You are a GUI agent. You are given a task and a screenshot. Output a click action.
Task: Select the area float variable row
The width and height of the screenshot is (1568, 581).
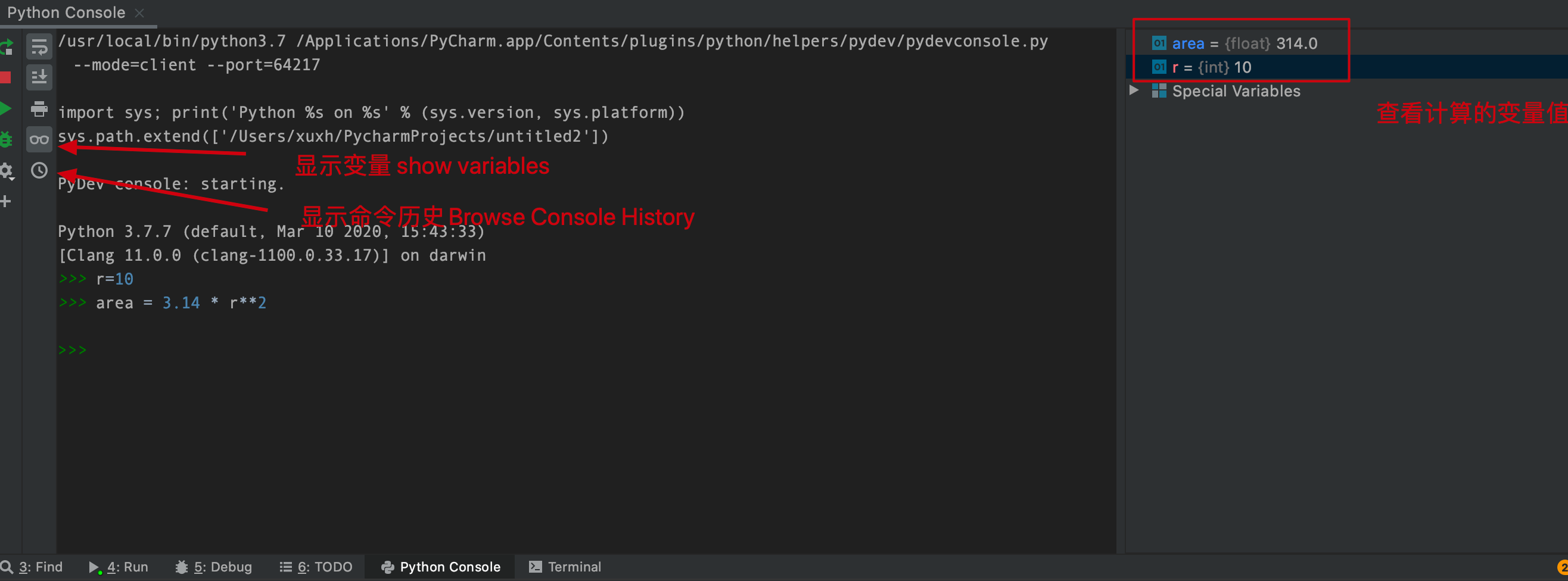pos(1346,43)
